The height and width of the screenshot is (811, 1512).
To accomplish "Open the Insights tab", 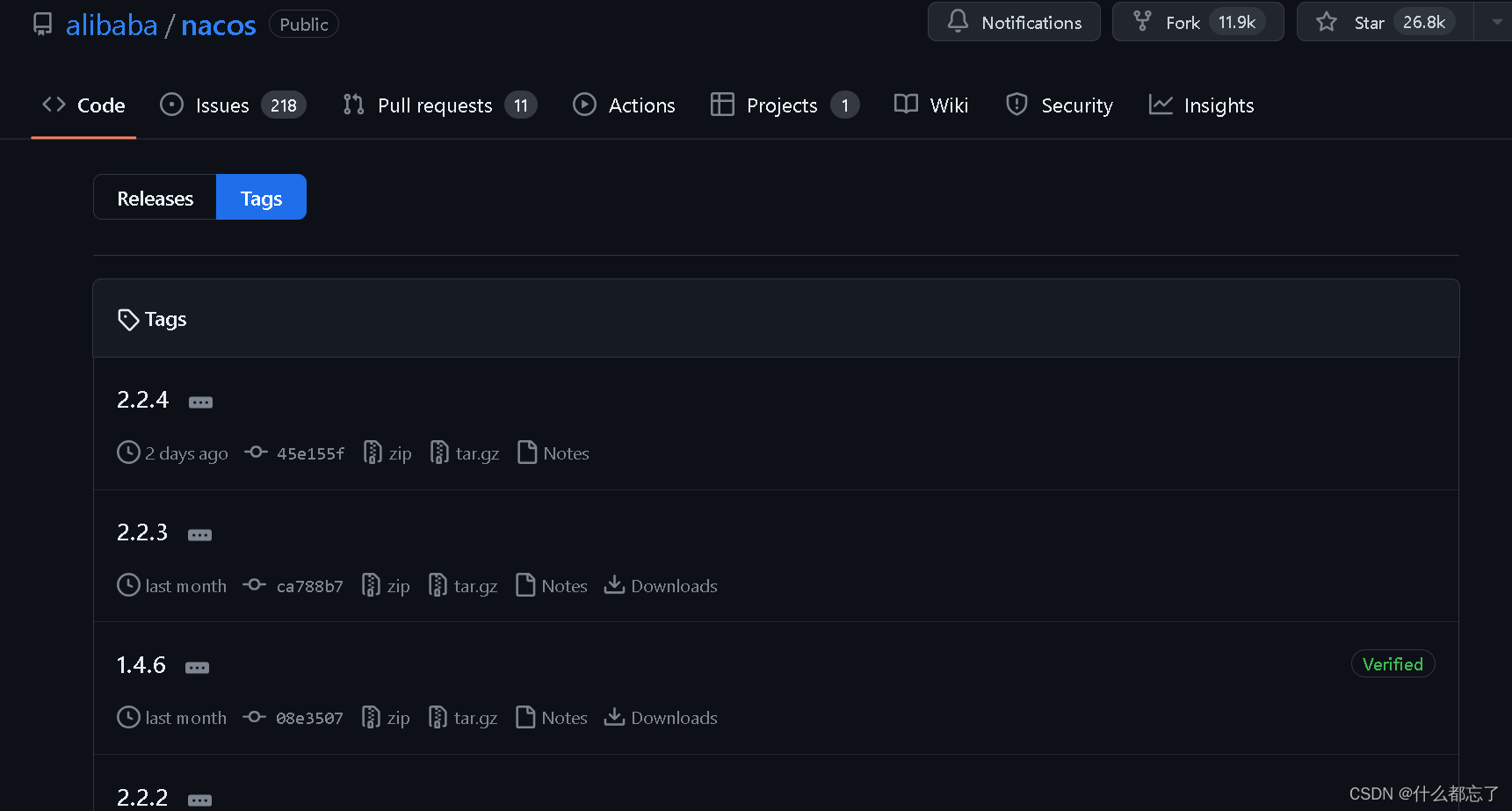I will click(x=1201, y=105).
